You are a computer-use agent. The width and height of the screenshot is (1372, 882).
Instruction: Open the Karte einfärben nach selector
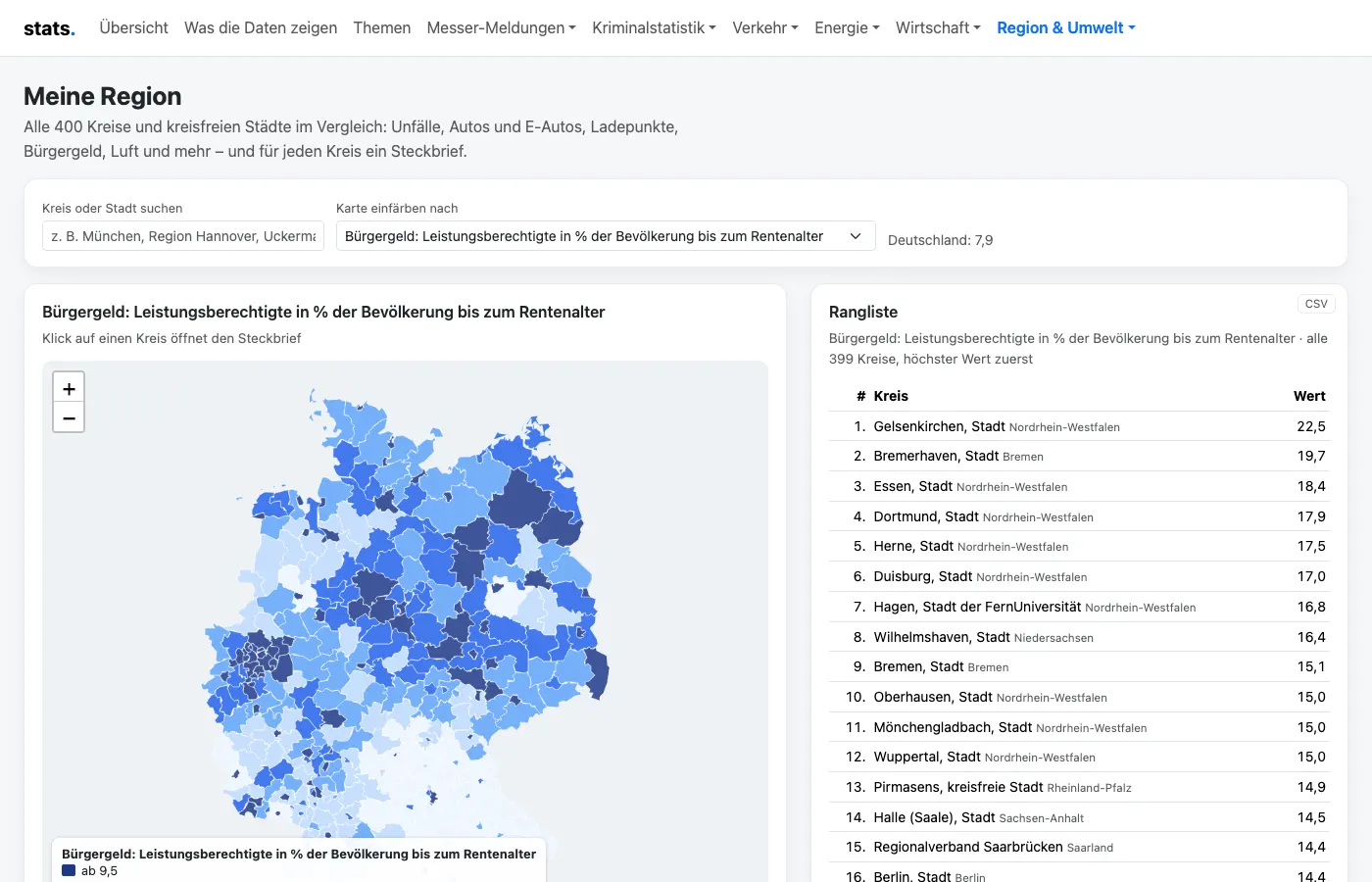(x=606, y=236)
